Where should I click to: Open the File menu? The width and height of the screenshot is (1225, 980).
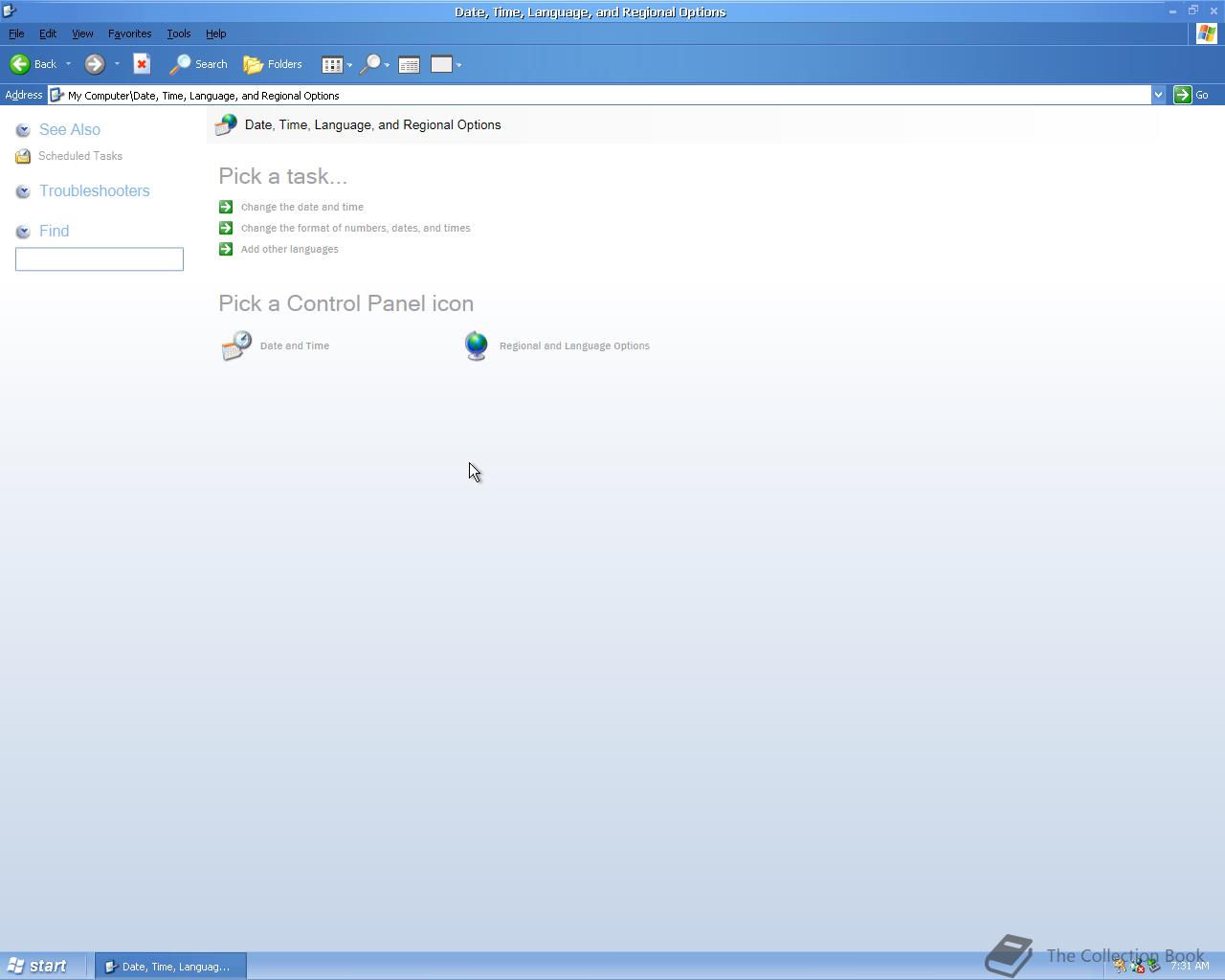click(16, 33)
